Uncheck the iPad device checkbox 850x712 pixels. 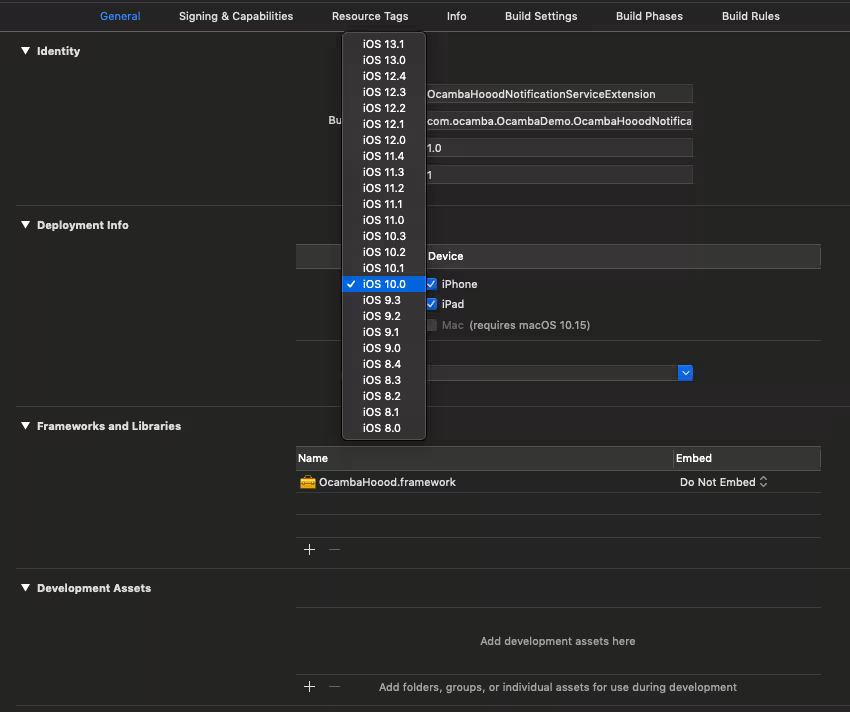[x=432, y=304]
